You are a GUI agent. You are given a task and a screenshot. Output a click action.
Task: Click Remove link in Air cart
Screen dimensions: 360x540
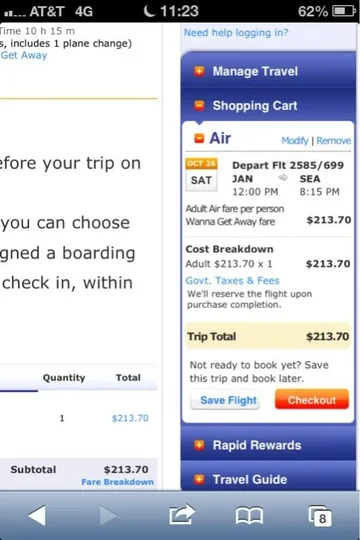pos(333,141)
